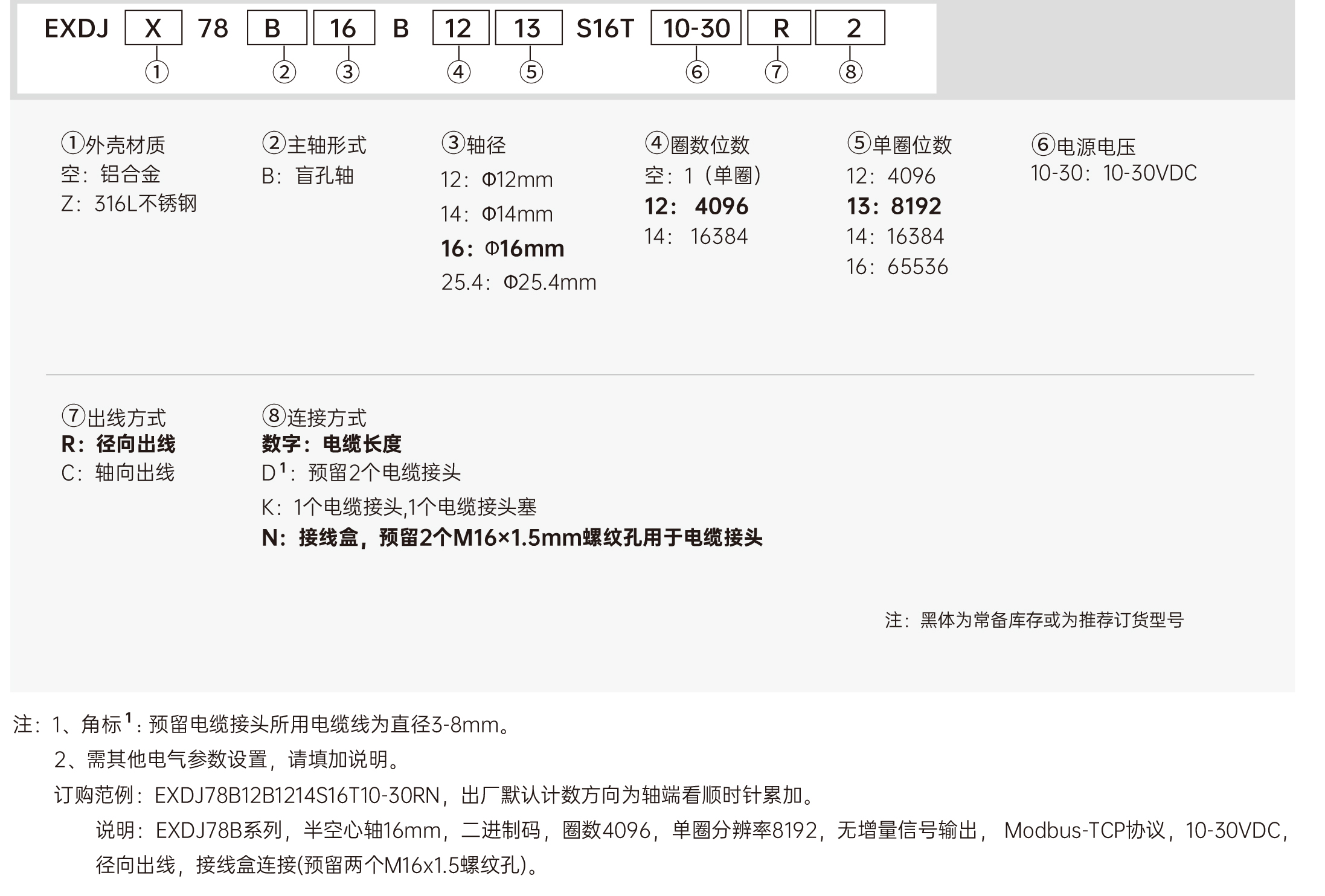
Task: Click footnote 1 about 3-8mm cable diameter
Action: pos(283,724)
